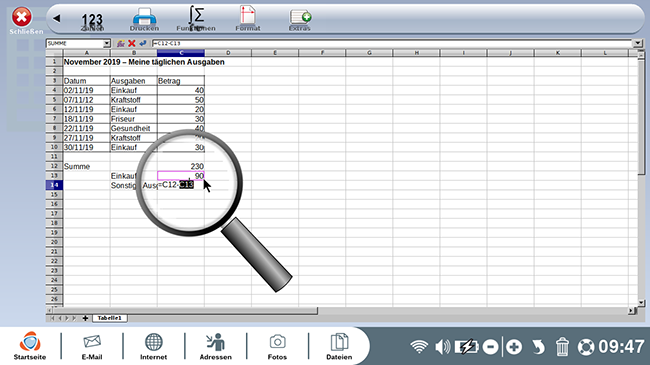Print the sheet via Drucken
650x365 pixels.
144,20
